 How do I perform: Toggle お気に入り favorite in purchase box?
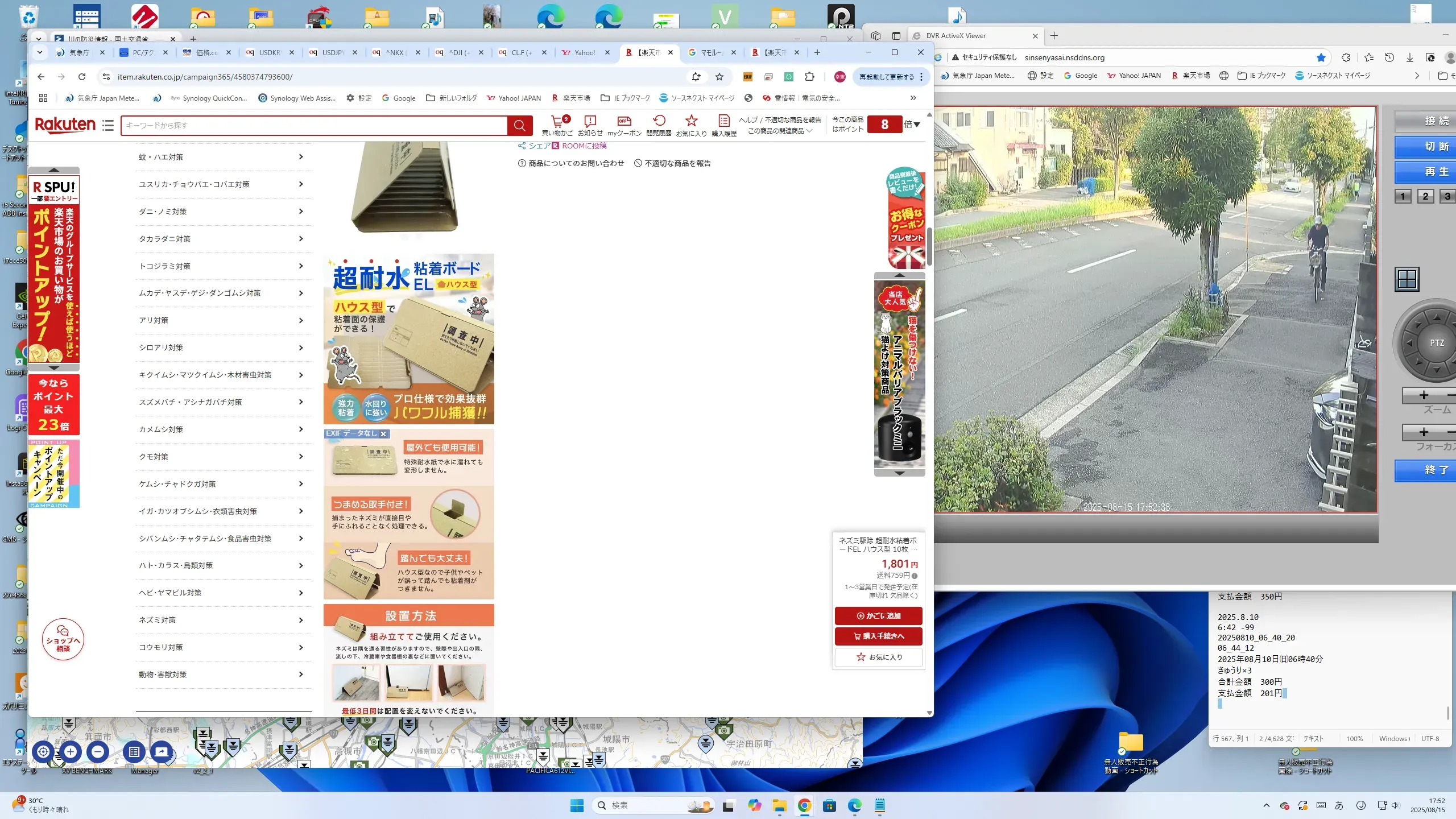tap(878, 657)
